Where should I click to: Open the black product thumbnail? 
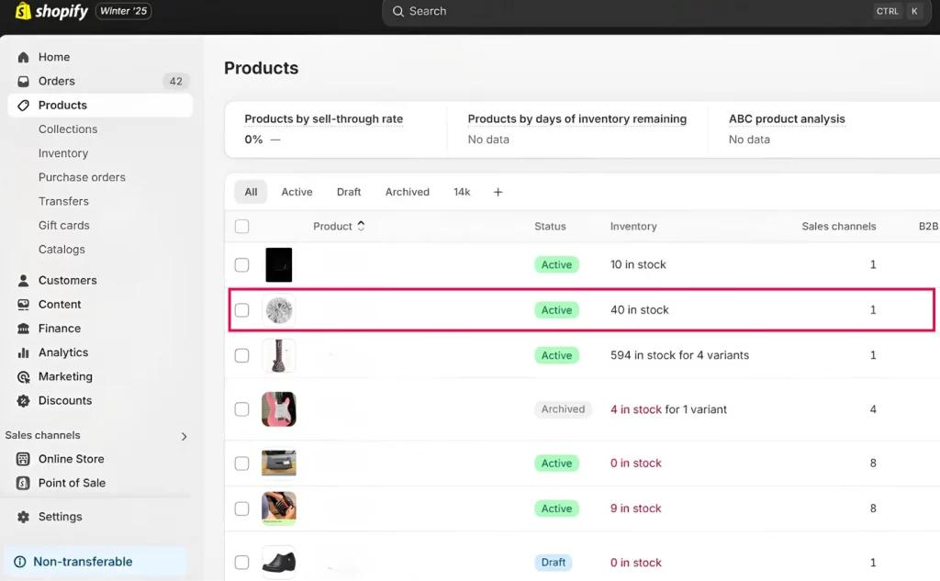(279, 264)
